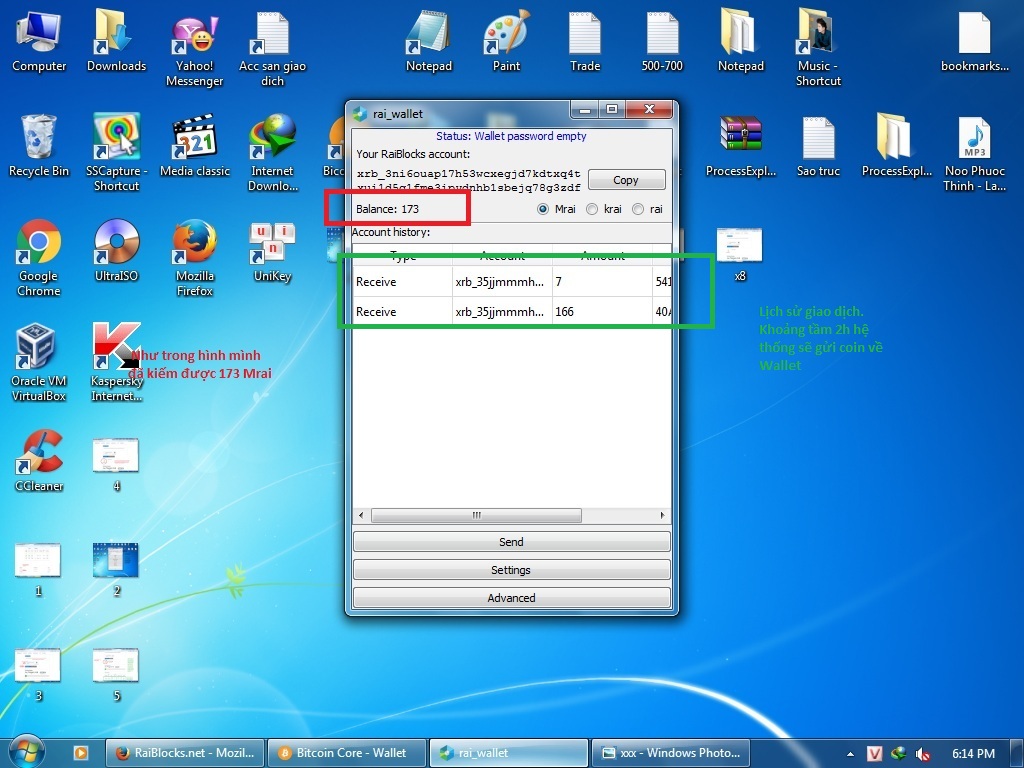Viewport: 1024px width, 768px height.
Task: Open Mozilla Firefox desktop shortcut
Action: pyautogui.click(x=195, y=243)
